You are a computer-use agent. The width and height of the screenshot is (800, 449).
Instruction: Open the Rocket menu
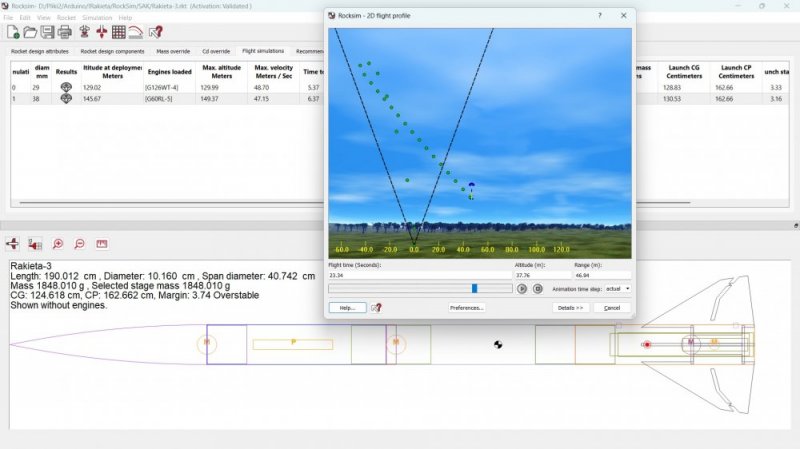[66, 18]
